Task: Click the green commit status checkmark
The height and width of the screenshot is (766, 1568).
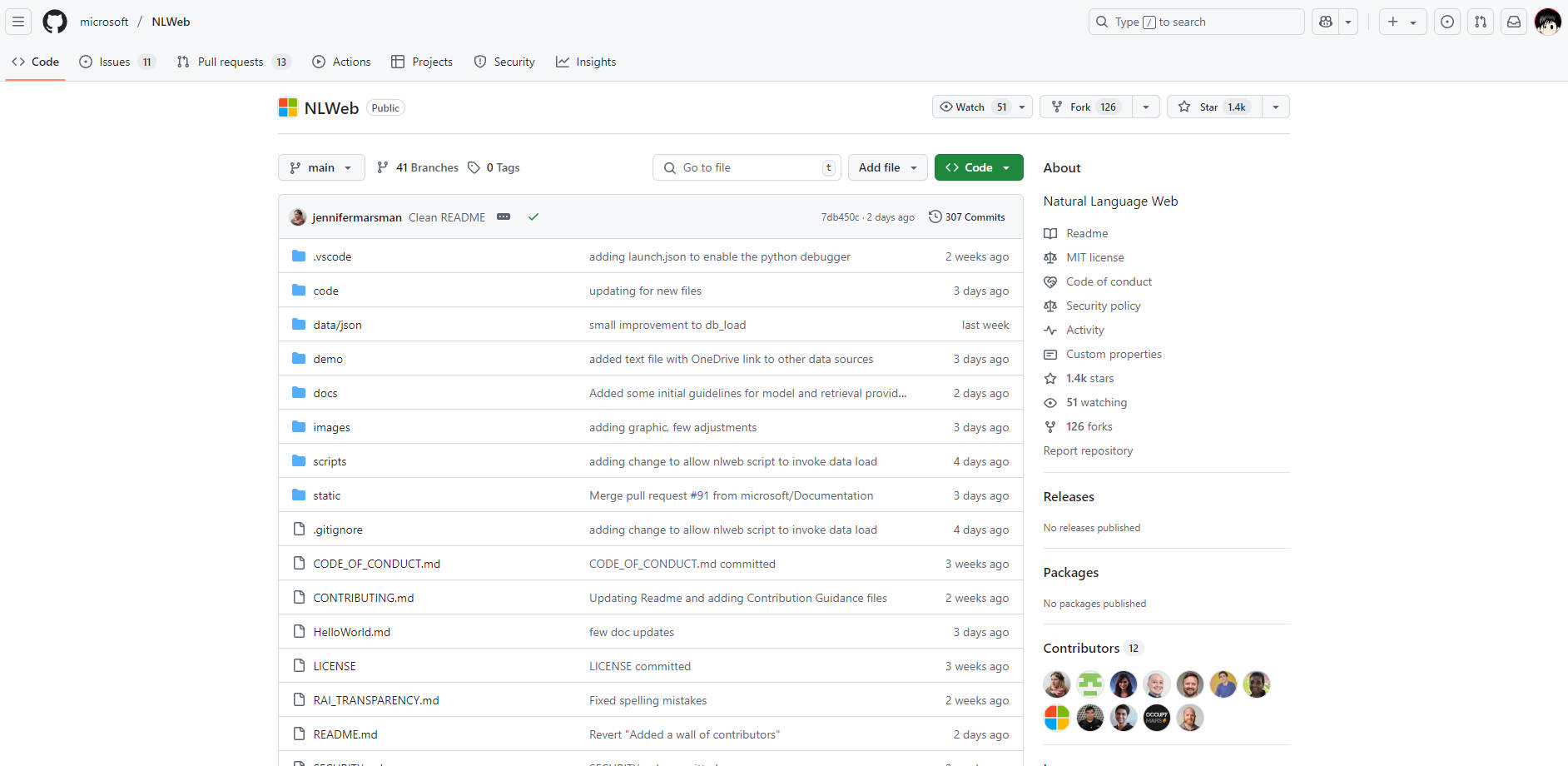Action: [x=533, y=216]
